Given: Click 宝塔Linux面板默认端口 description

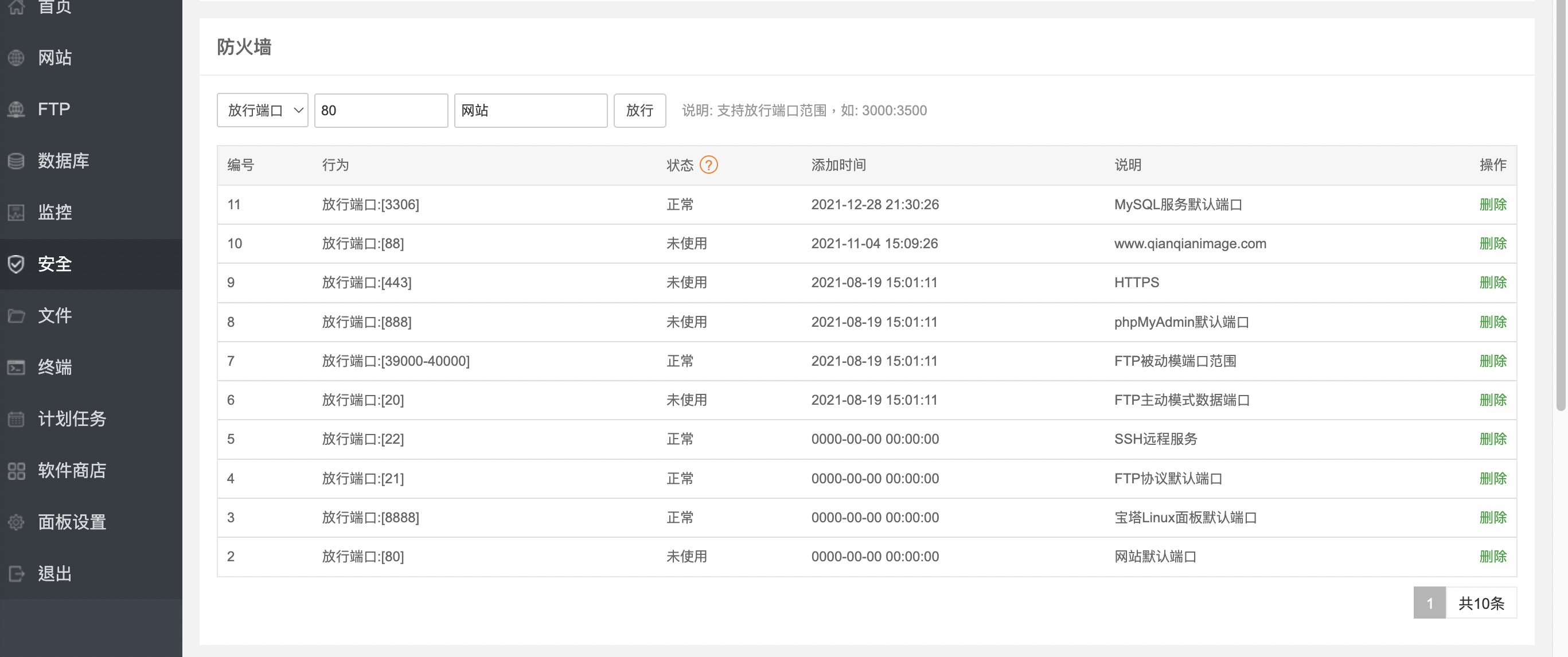Looking at the screenshot, I should (1185, 517).
